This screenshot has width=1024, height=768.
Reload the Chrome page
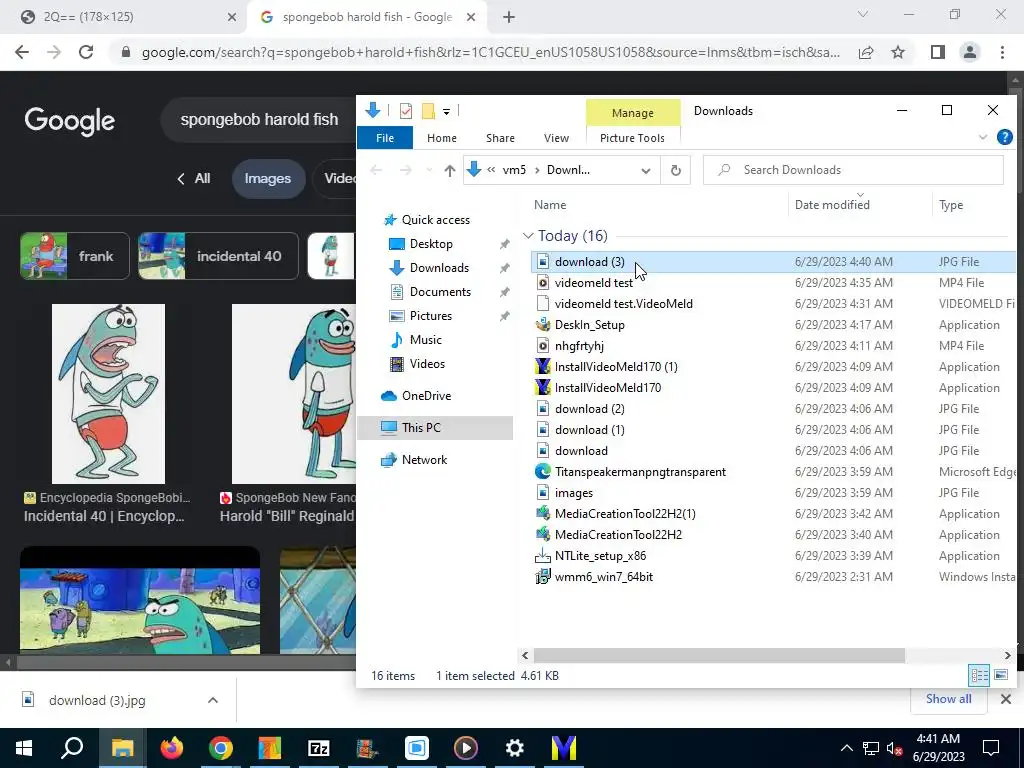(x=86, y=52)
